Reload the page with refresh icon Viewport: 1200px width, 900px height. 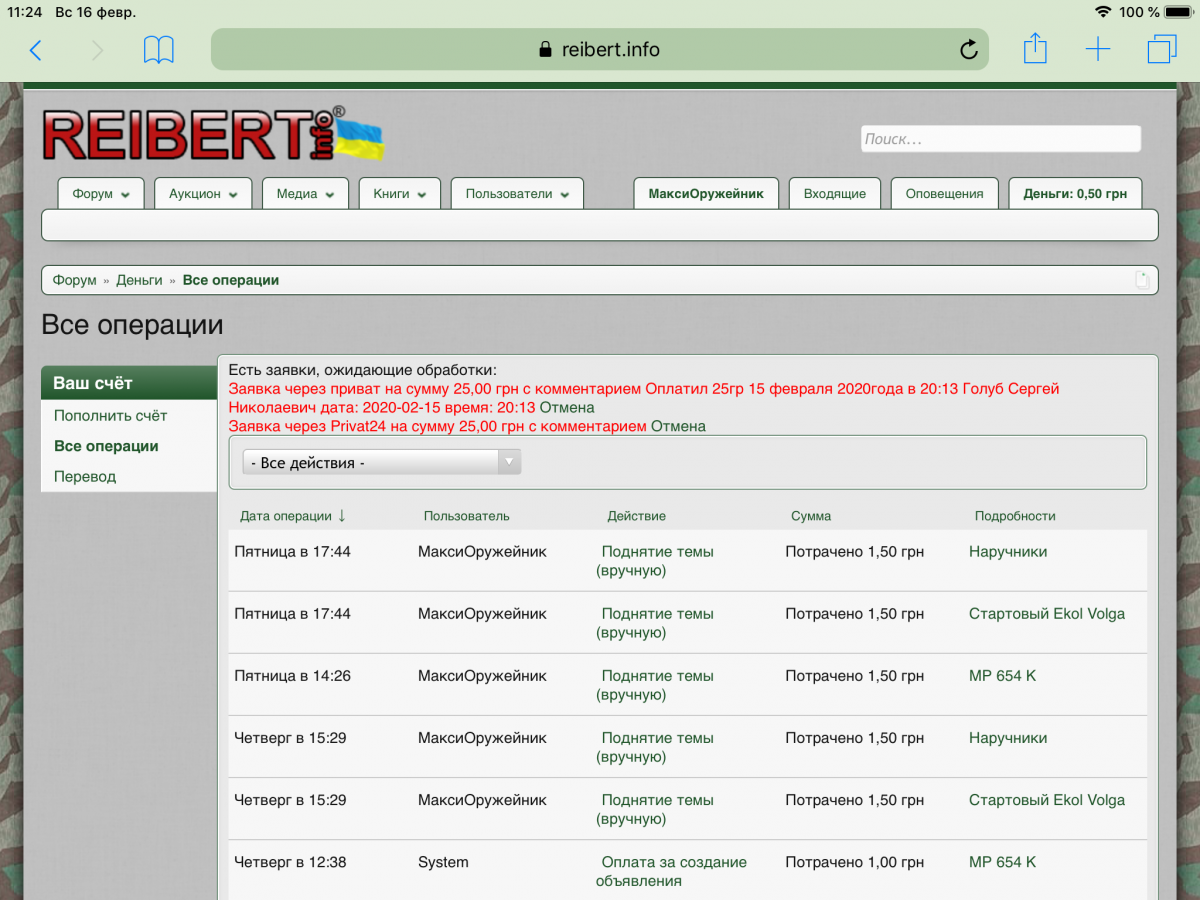(968, 50)
